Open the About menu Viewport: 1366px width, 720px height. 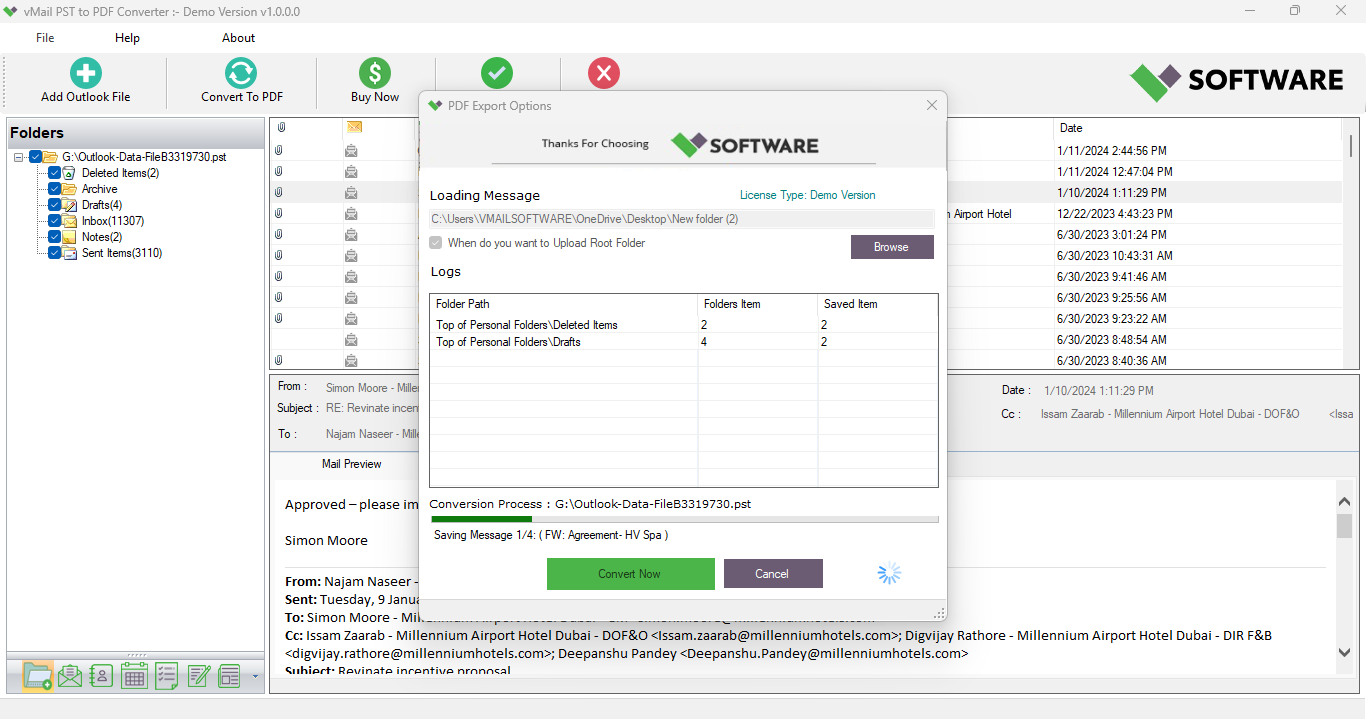tap(237, 37)
